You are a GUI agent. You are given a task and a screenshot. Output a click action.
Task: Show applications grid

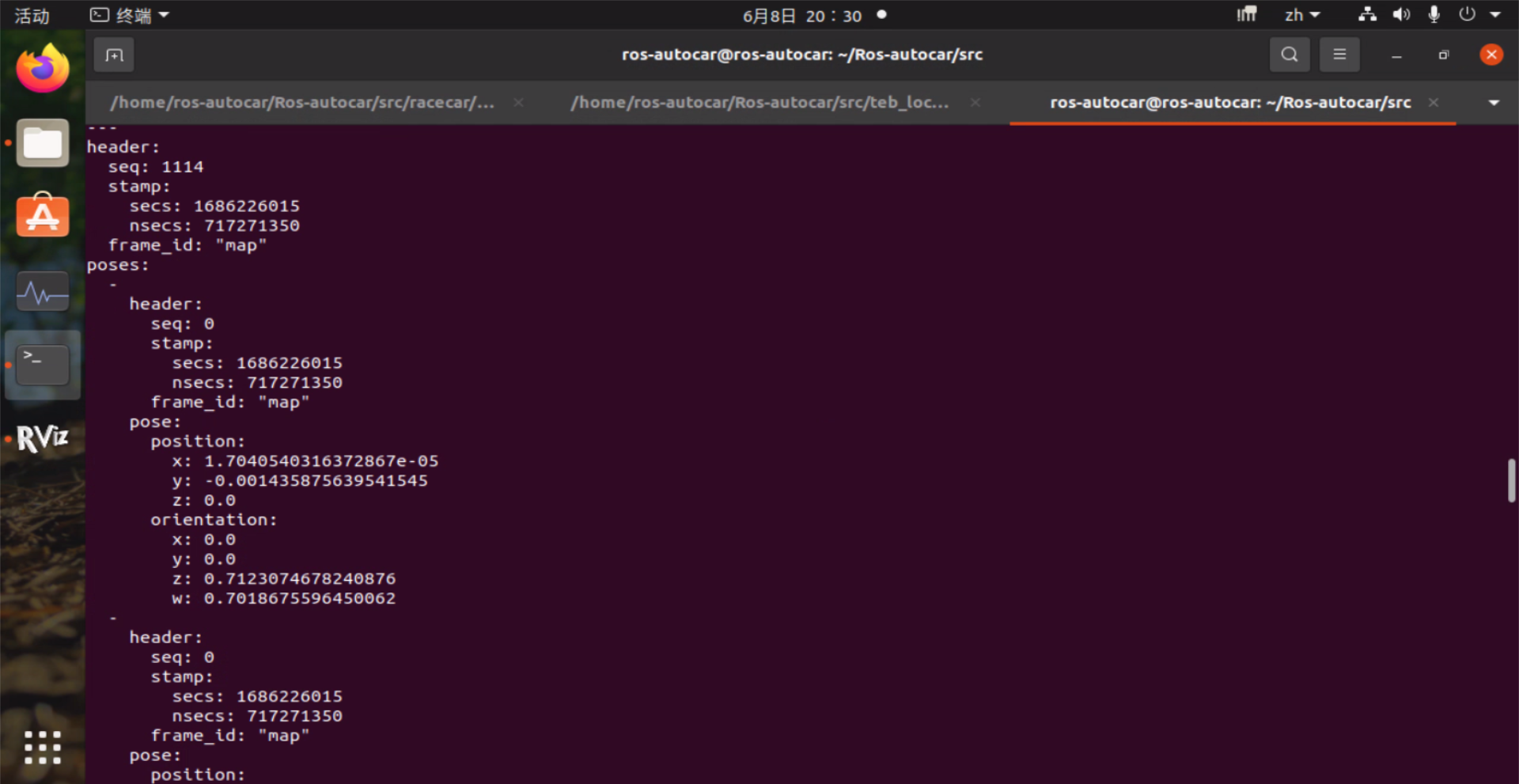click(x=43, y=747)
